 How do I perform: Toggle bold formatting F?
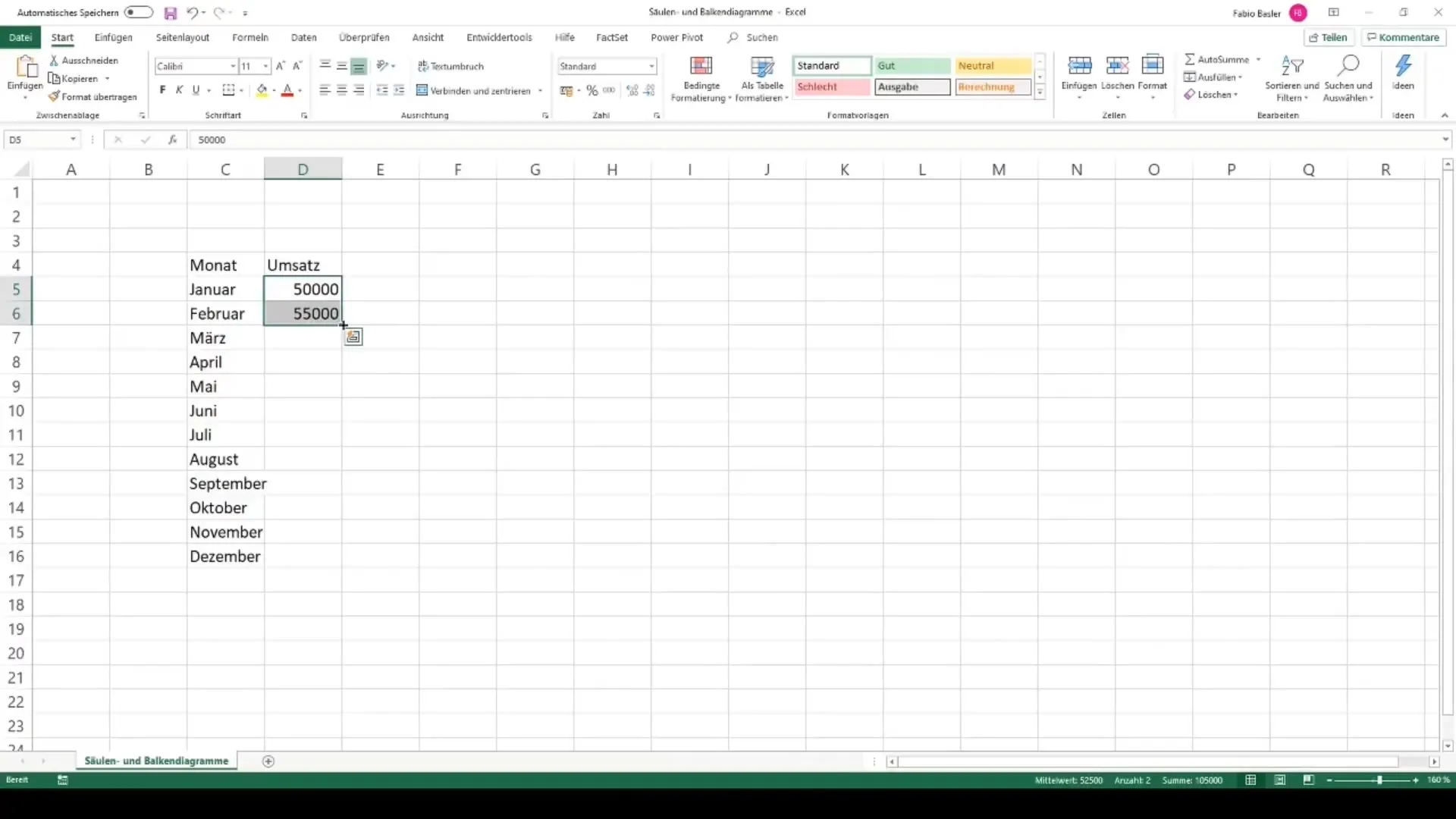[x=162, y=90]
